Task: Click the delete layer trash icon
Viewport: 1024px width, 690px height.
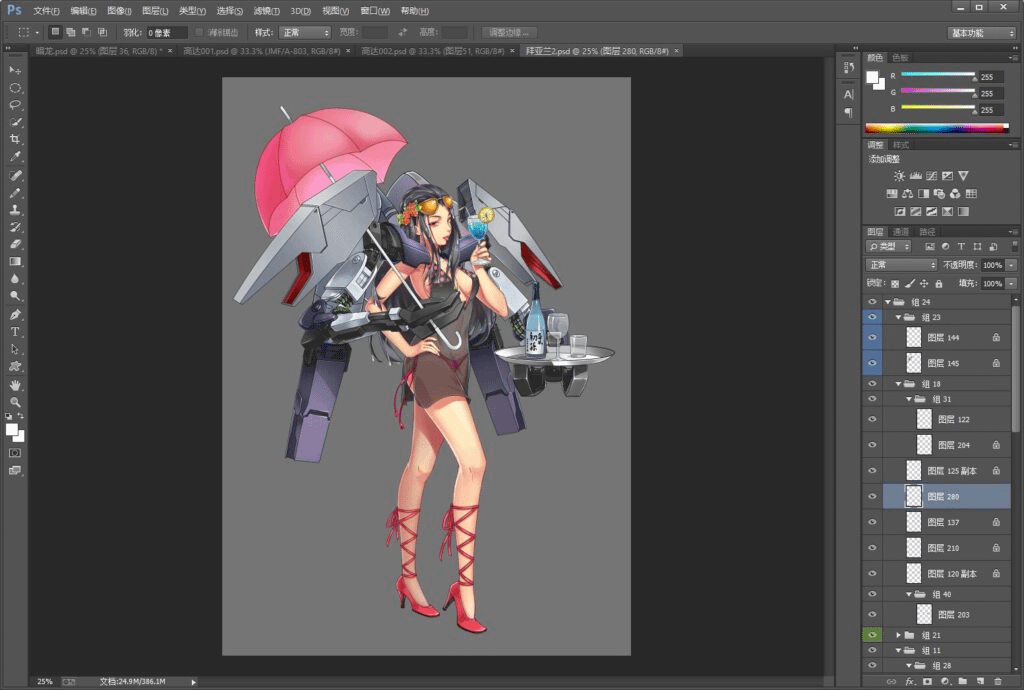Action: 997,682
